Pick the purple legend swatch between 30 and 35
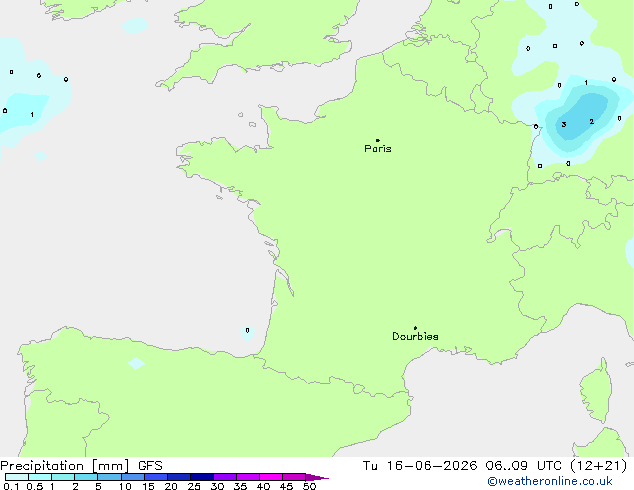This screenshot has height=490, width=634. click(225, 477)
